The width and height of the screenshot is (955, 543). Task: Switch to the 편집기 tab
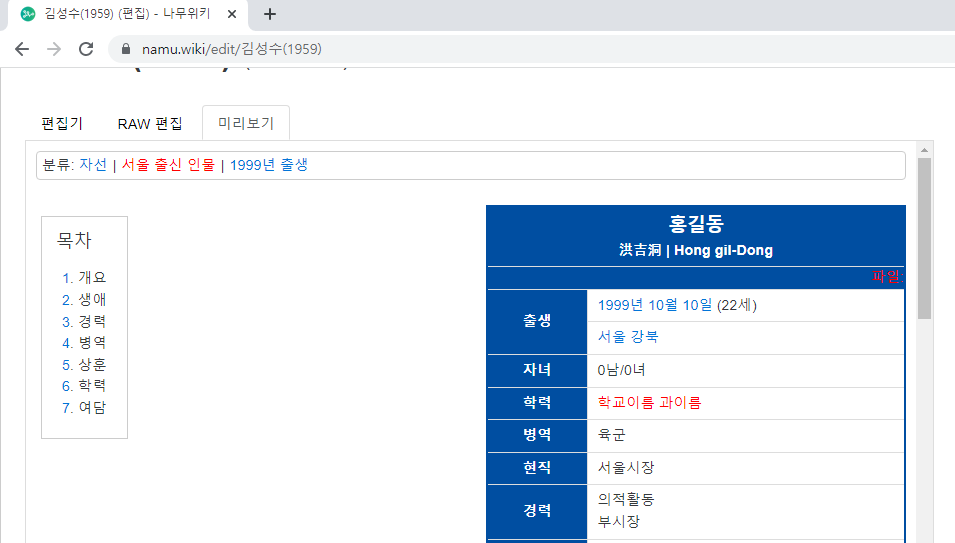[x=62, y=124]
